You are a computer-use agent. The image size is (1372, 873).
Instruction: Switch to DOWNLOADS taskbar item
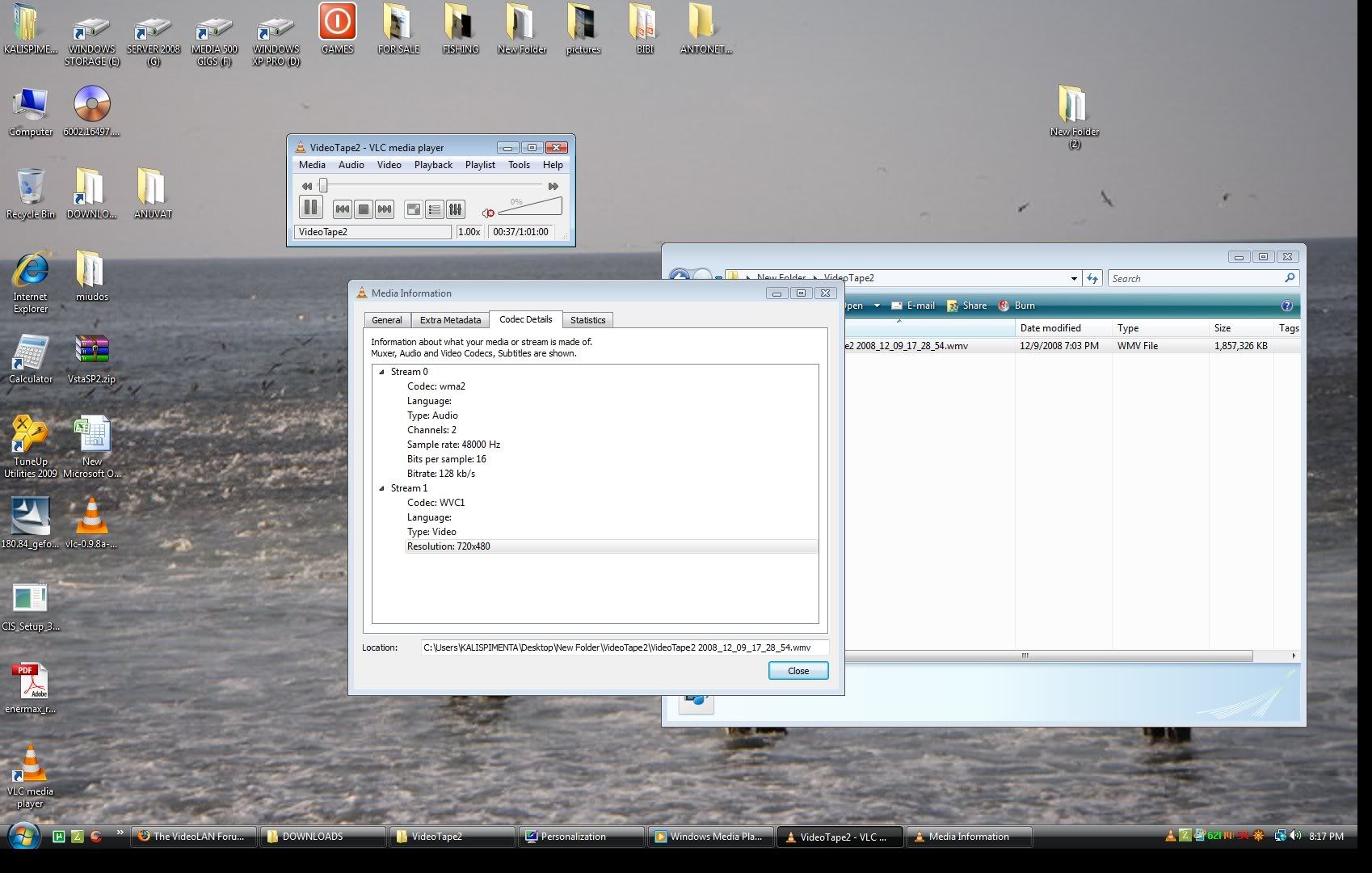pos(323,837)
